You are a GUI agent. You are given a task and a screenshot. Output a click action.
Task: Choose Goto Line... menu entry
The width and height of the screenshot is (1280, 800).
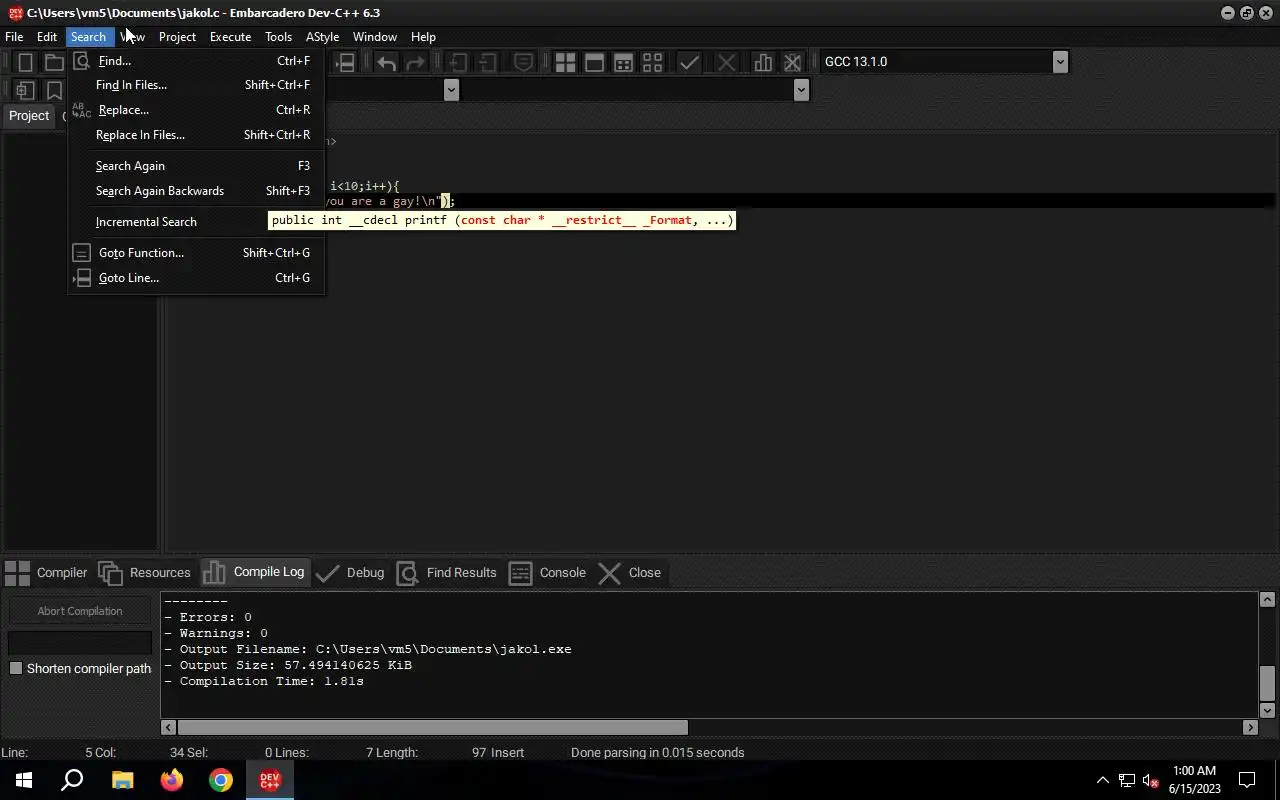[x=196, y=278]
